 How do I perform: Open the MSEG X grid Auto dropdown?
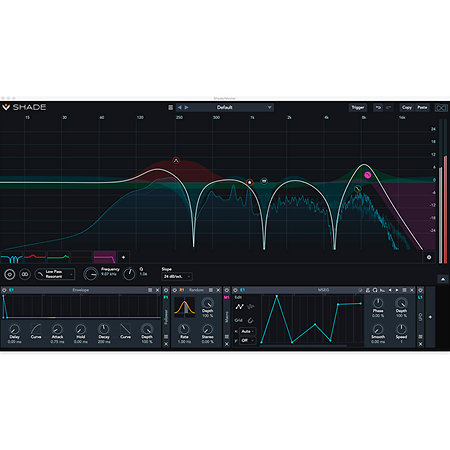click(248, 331)
